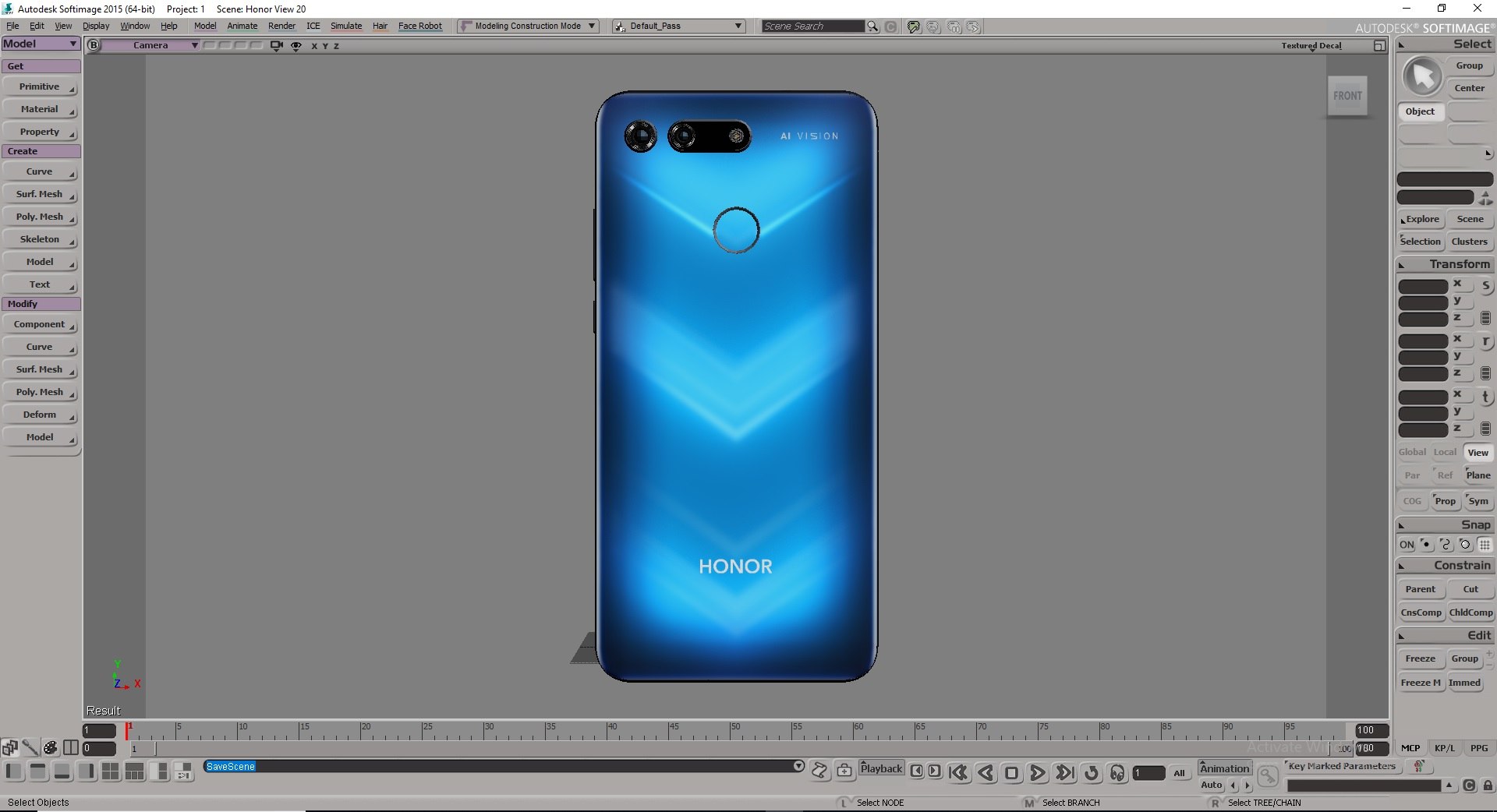
Task: Stop playback
Action: pos(1011,772)
